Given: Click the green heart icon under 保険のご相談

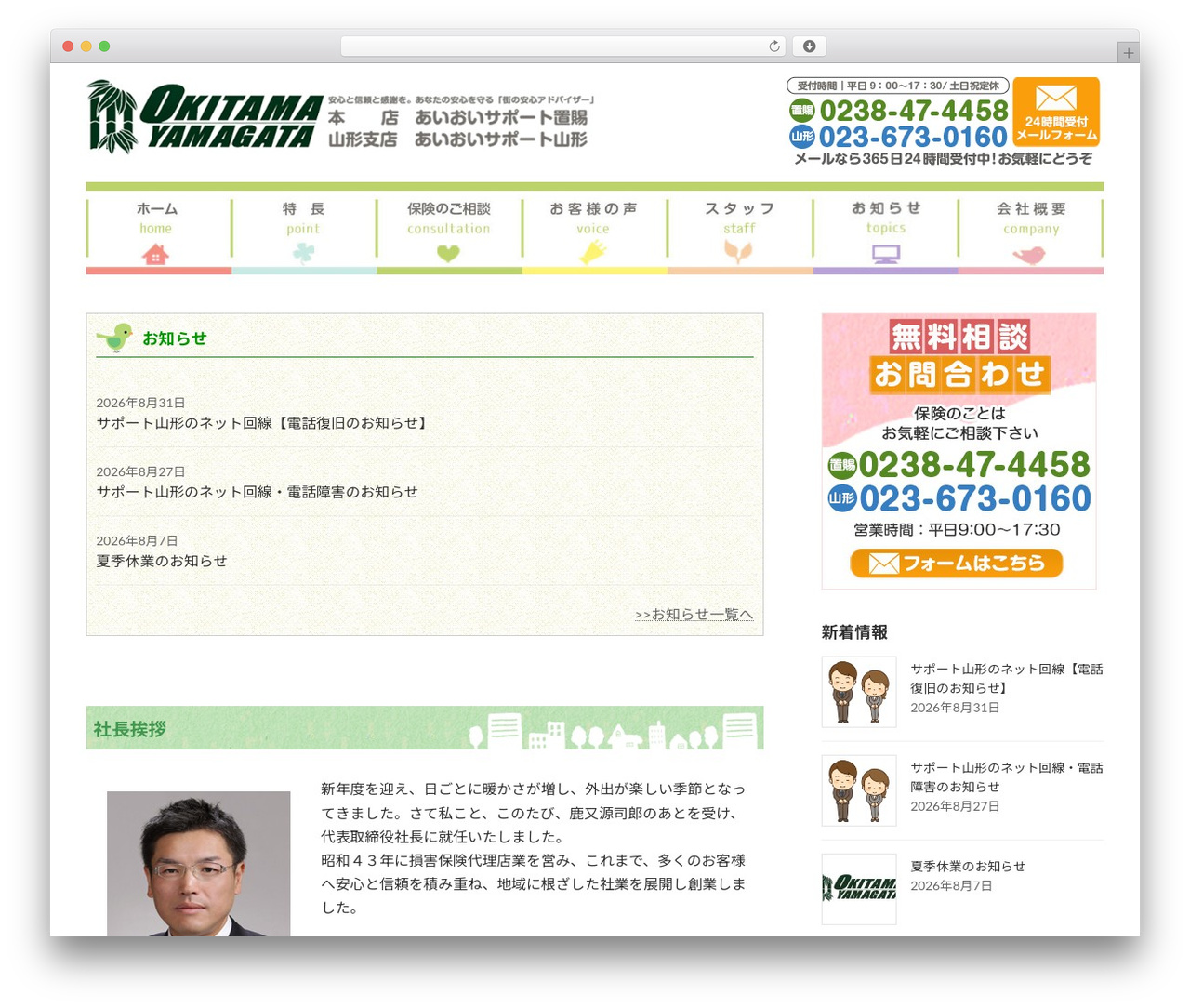Looking at the screenshot, I should click(x=448, y=253).
